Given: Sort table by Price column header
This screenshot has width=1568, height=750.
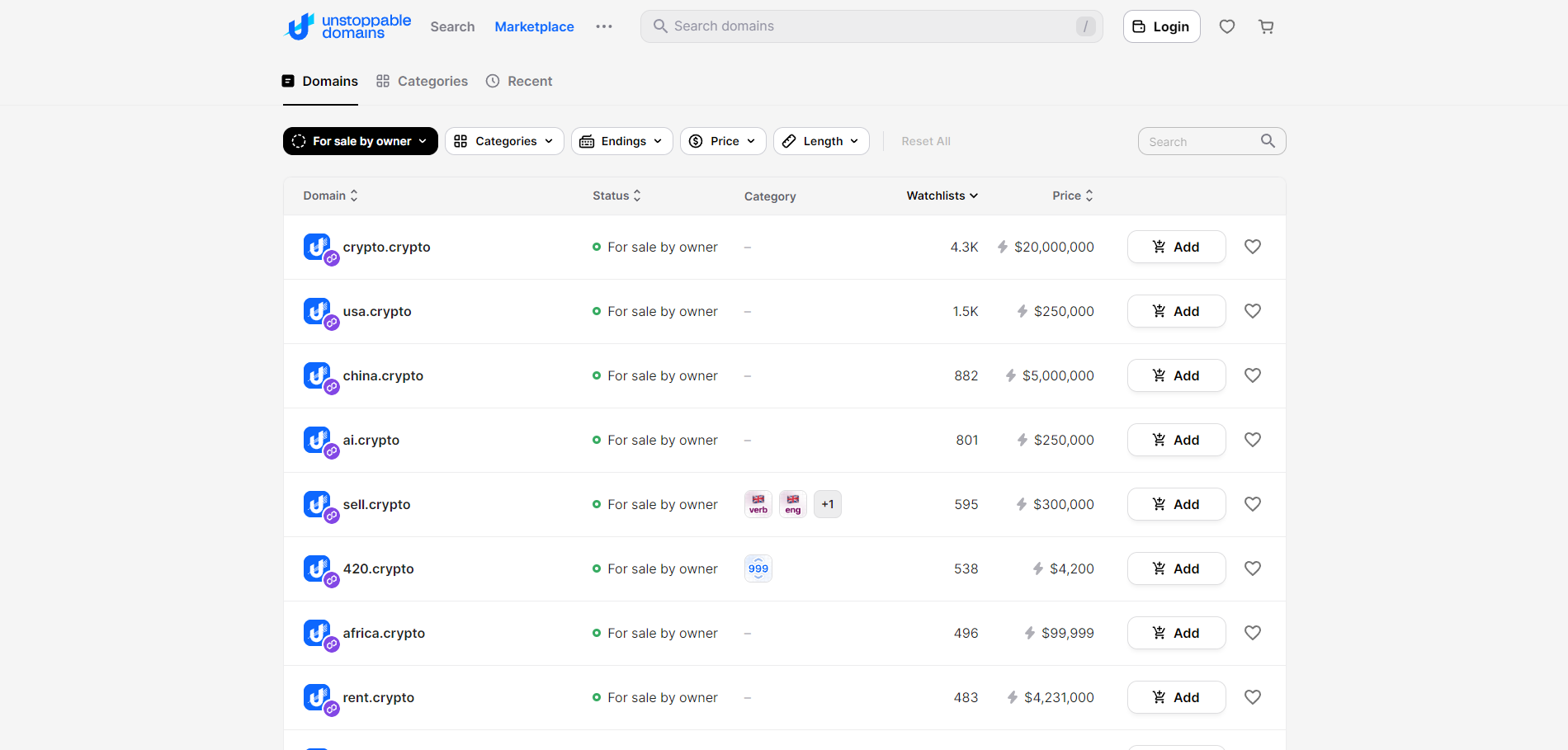Looking at the screenshot, I should (1073, 196).
